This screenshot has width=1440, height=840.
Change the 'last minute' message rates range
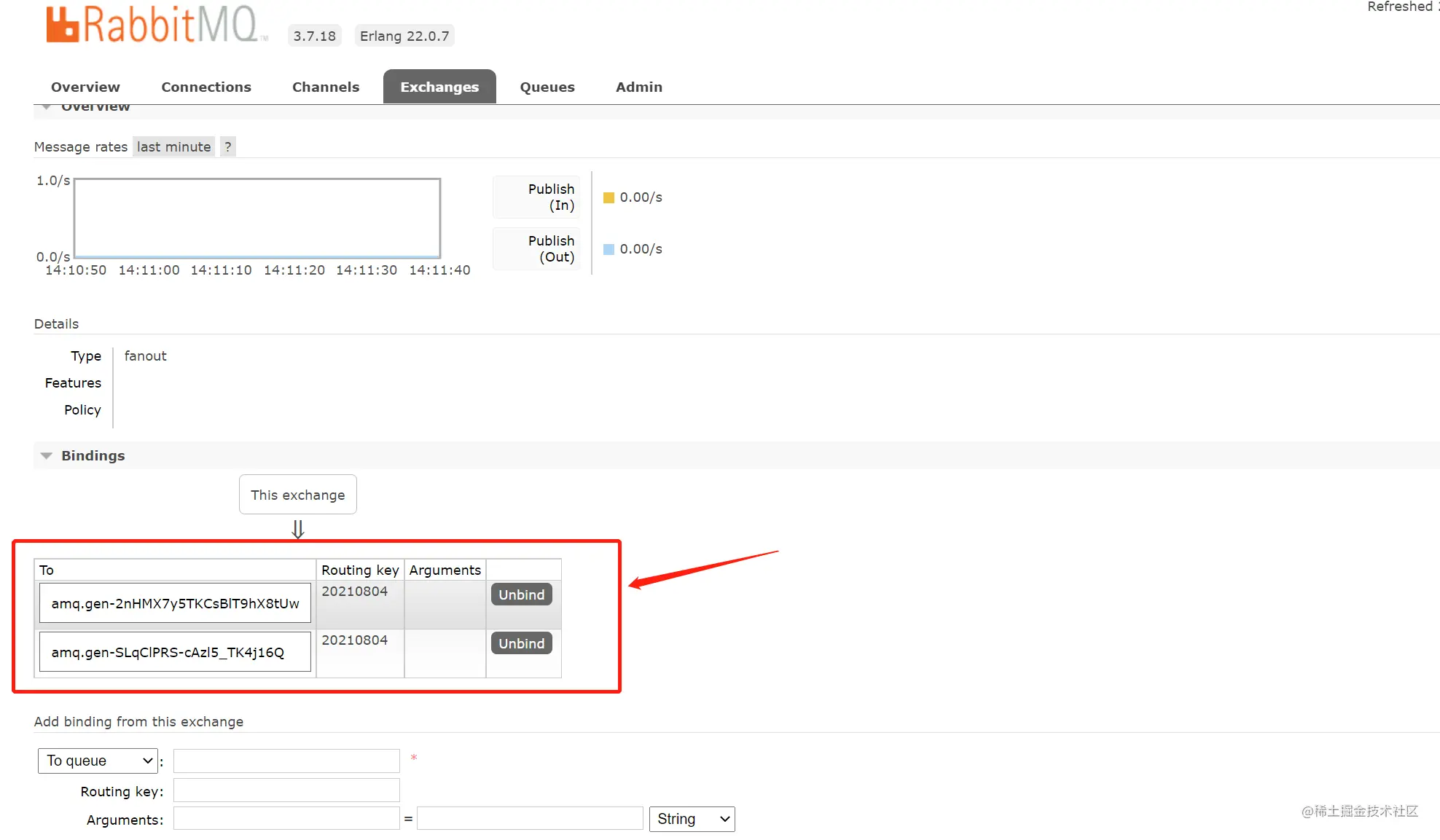173,146
